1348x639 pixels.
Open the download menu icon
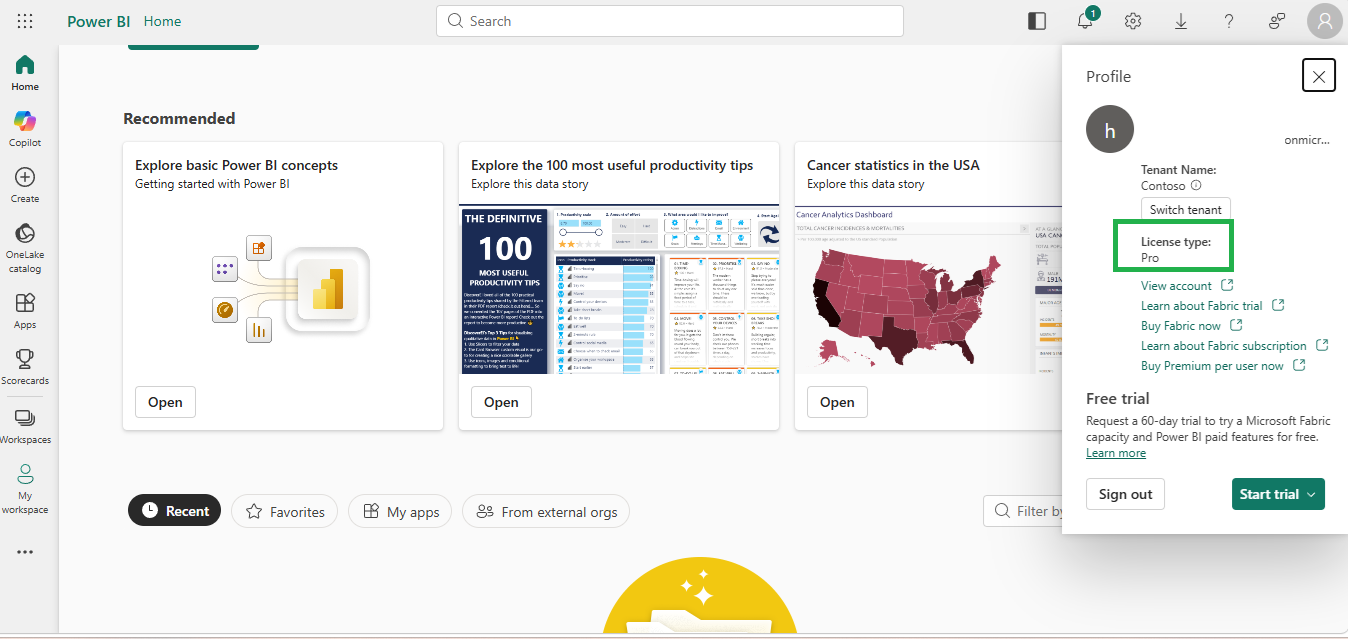[1181, 21]
